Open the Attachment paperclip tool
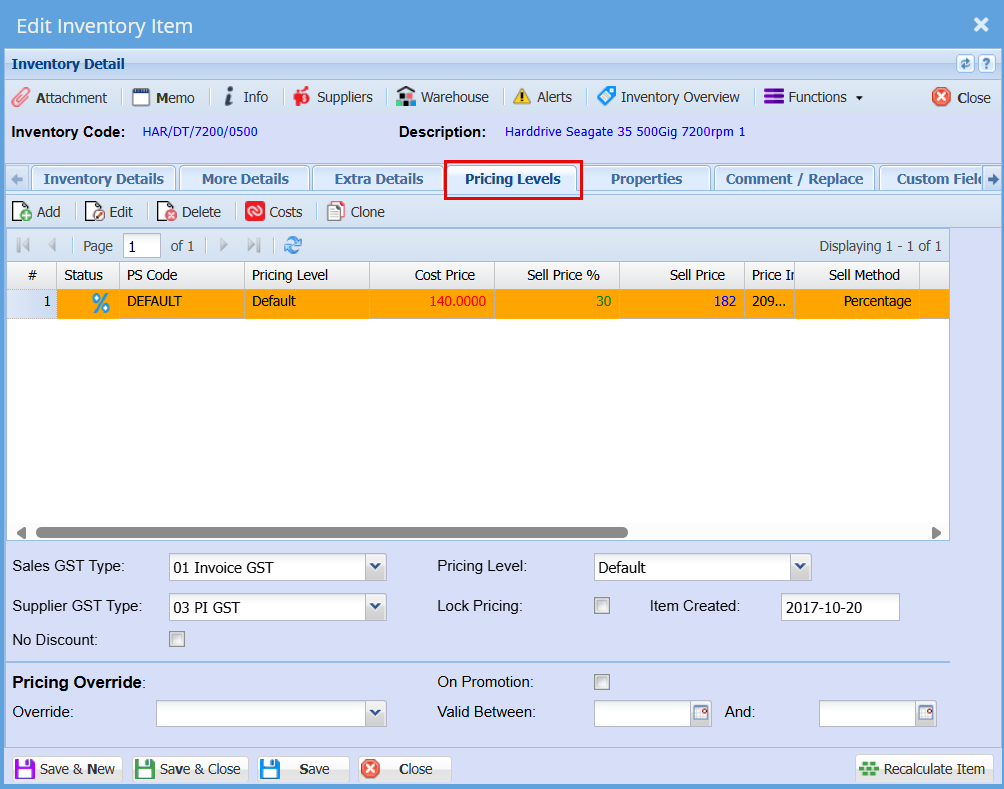 click(x=59, y=97)
